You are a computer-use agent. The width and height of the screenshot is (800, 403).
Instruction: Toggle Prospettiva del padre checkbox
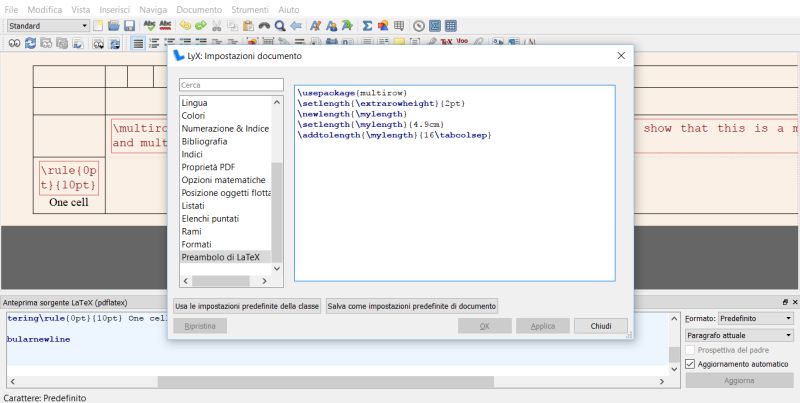[690, 350]
